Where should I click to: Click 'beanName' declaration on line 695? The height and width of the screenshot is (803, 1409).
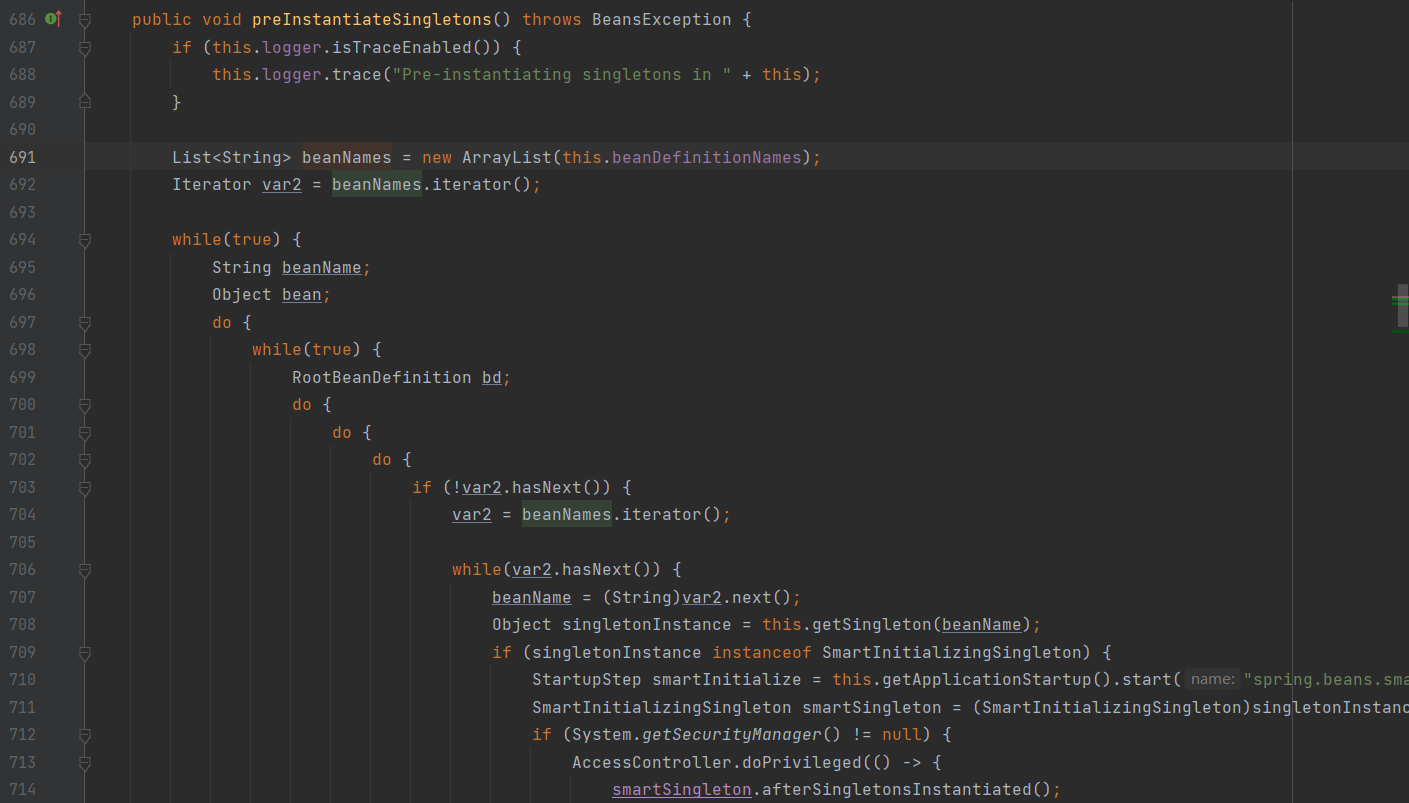[322, 267]
